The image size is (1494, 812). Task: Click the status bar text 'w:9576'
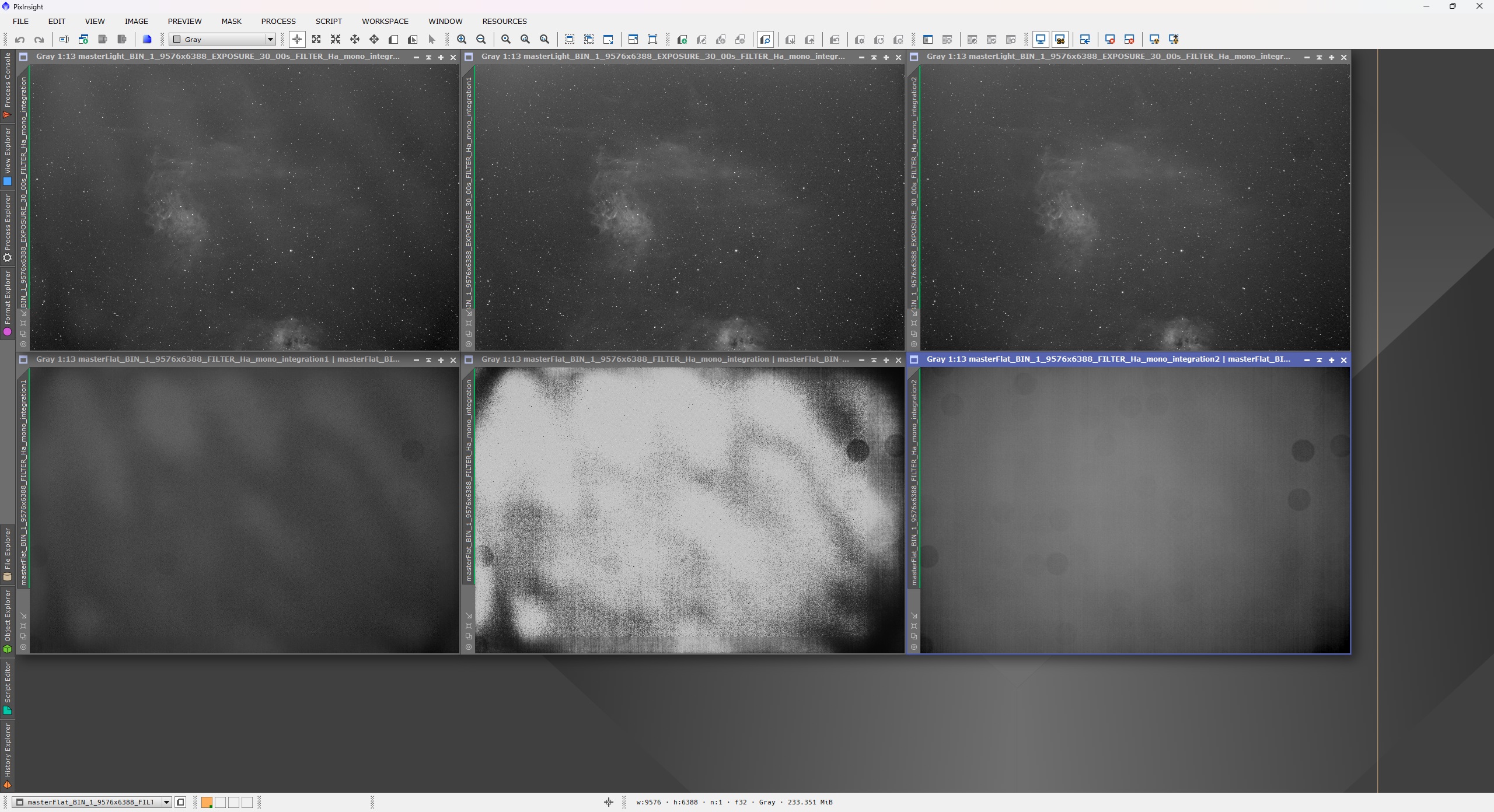[x=648, y=802]
